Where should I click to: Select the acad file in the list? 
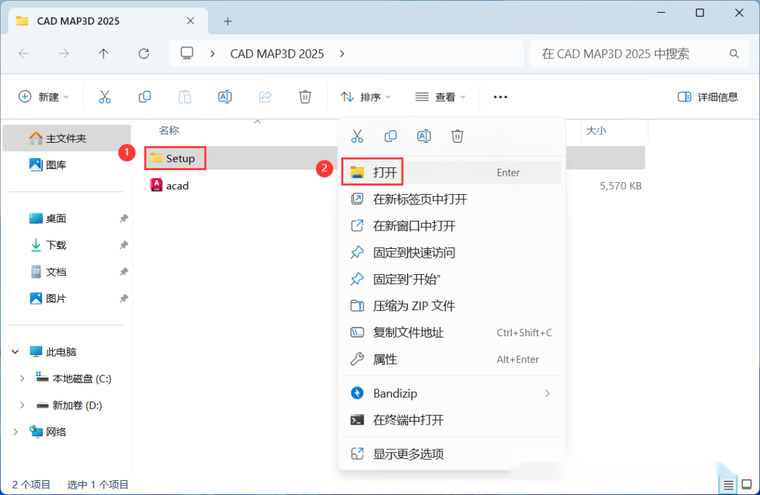177,185
